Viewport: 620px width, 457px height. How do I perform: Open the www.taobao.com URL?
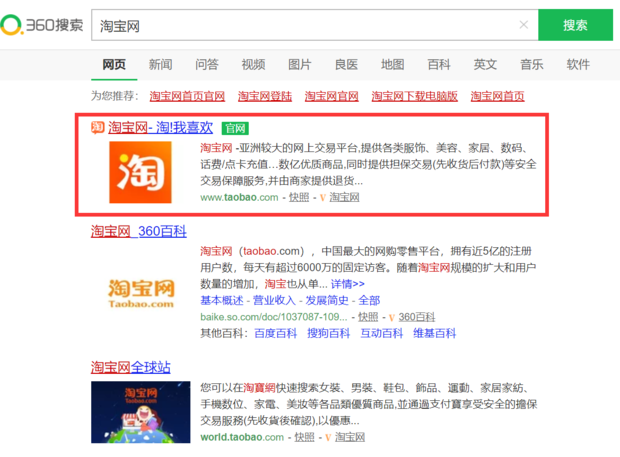239,197
